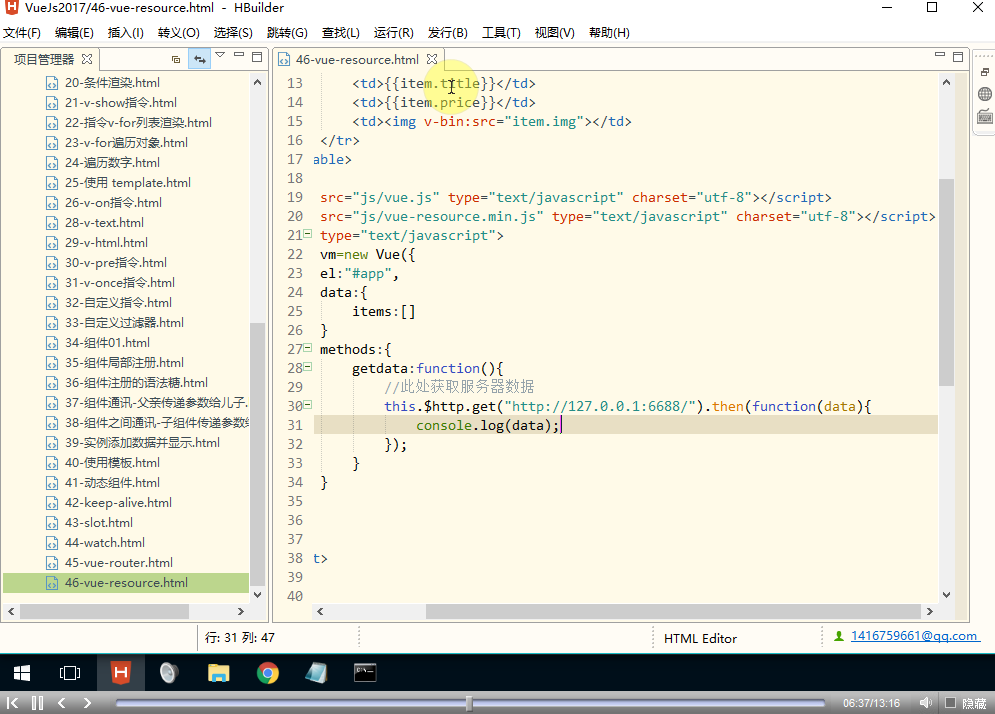Select 45-vue-router.html in the project tree
The width and height of the screenshot is (995, 714).
point(119,562)
